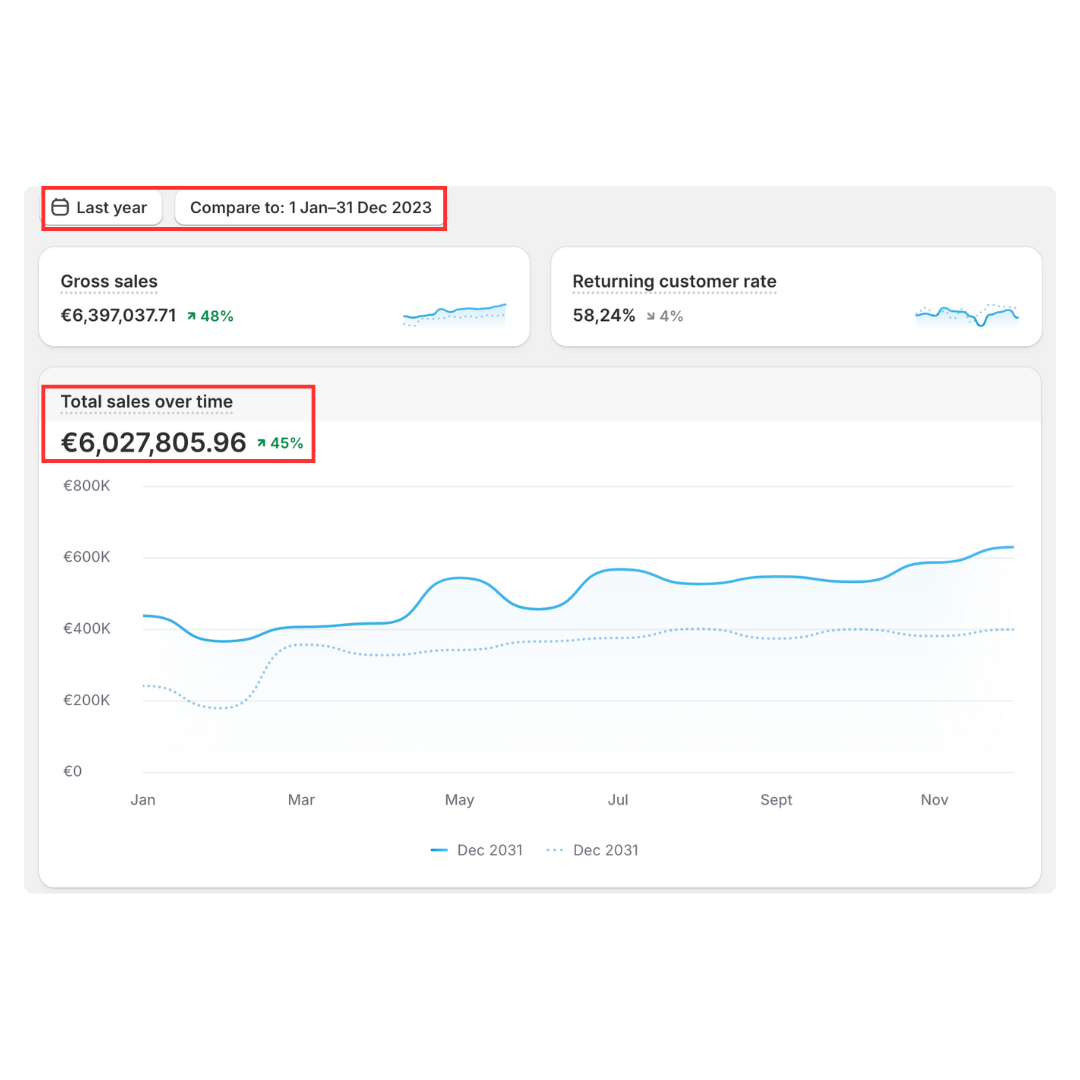
Task: Click the Jul label on the x-axis
Action: point(617,800)
